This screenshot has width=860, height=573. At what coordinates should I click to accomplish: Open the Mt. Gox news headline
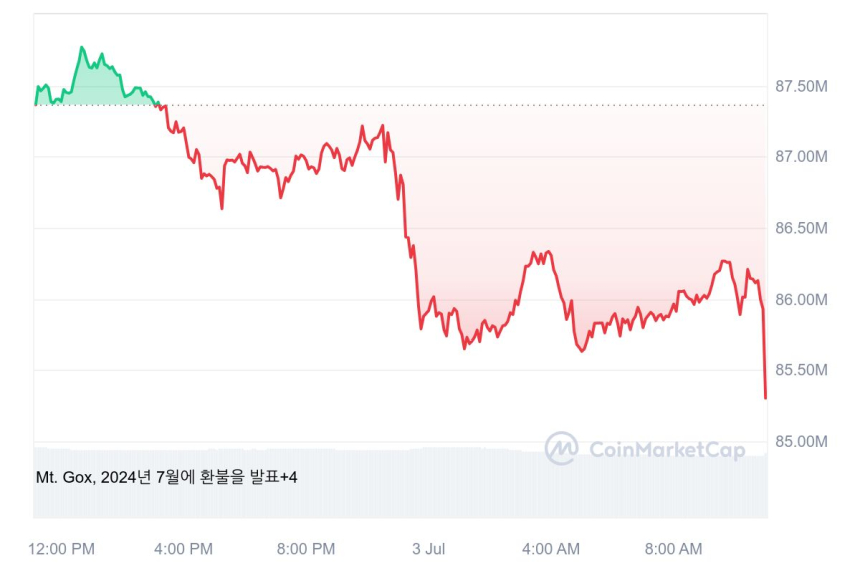coord(167,477)
